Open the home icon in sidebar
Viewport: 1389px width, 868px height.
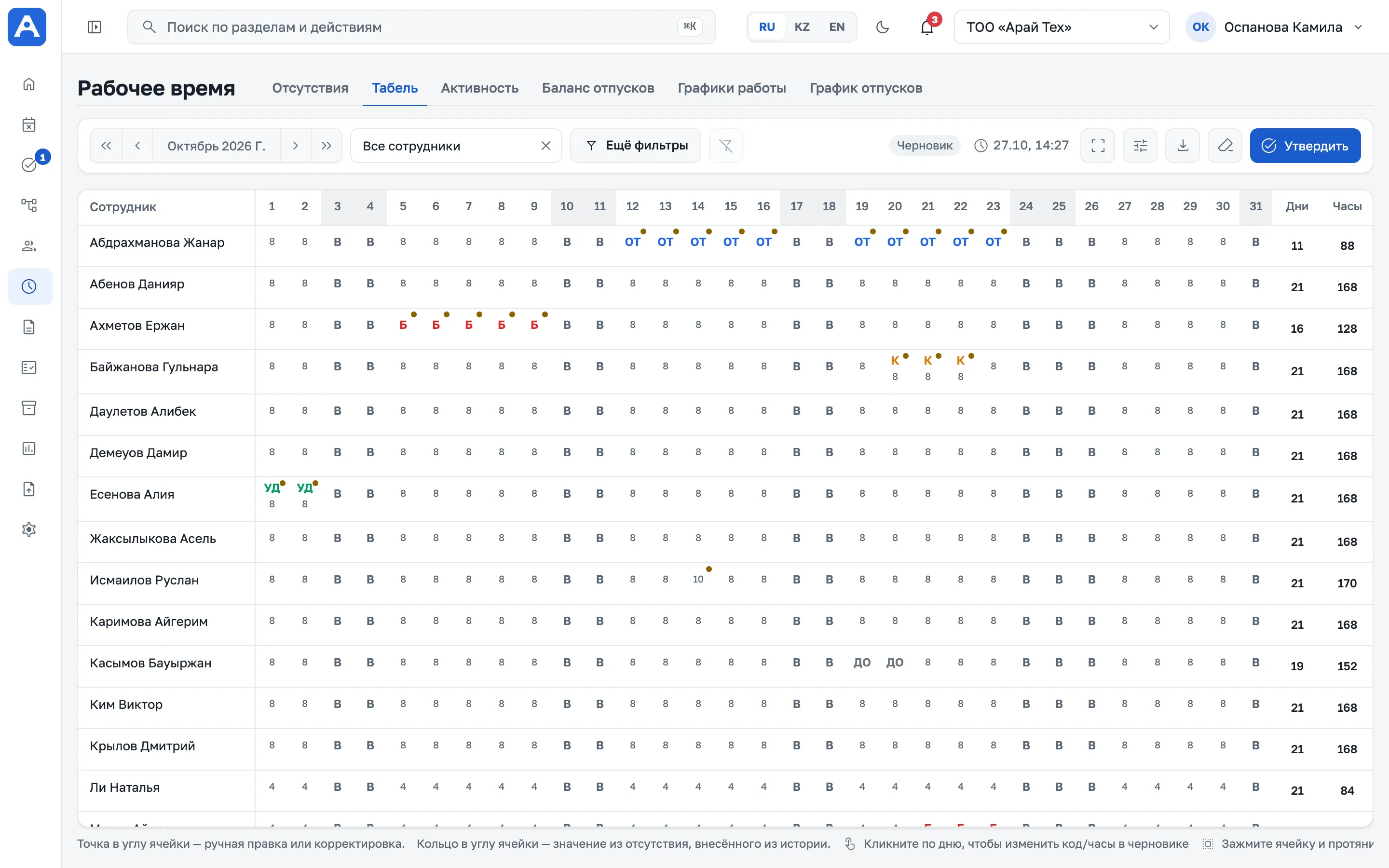click(x=29, y=84)
